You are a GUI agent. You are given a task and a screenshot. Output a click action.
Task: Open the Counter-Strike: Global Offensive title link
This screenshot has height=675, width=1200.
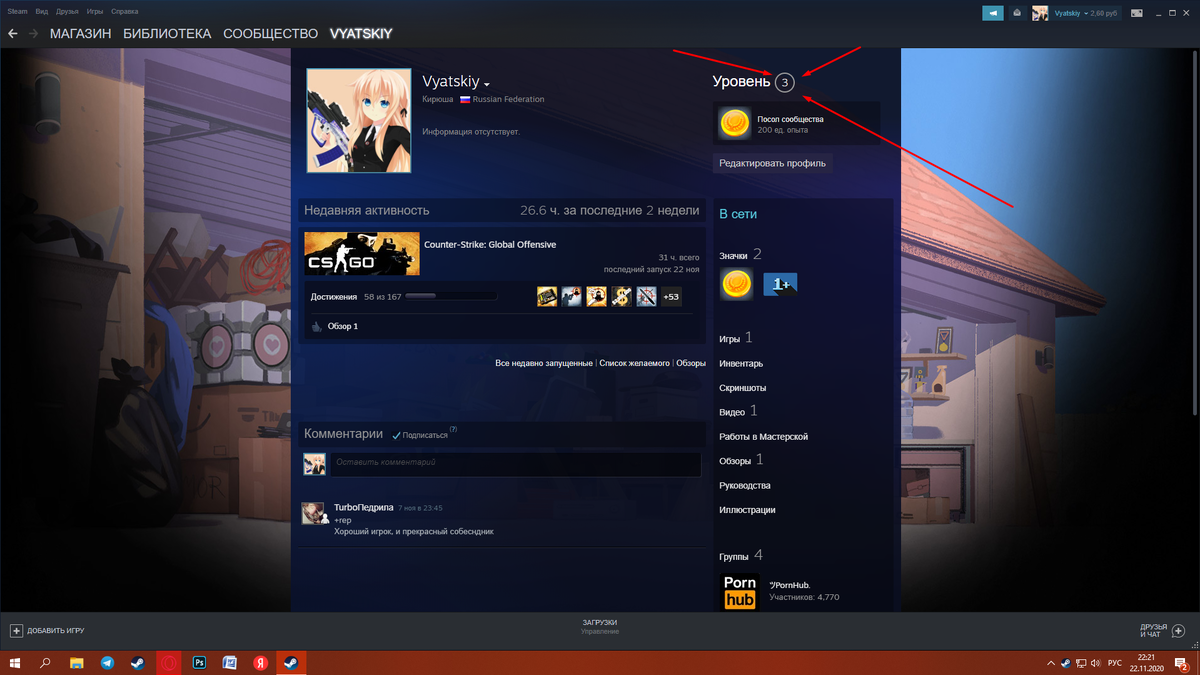click(490, 244)
